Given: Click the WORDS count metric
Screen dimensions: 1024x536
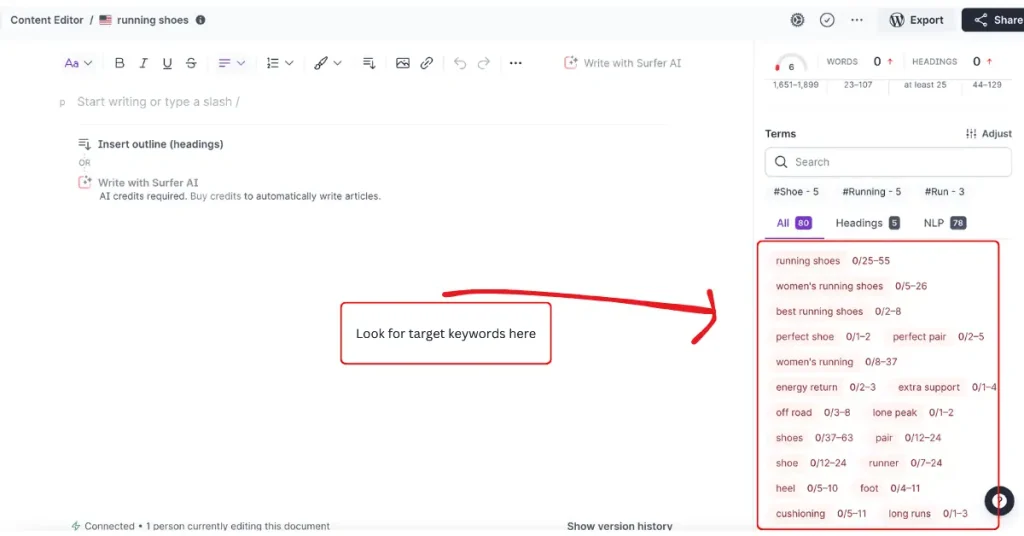Looking at the screenshot, I should [x=859, y=61].
